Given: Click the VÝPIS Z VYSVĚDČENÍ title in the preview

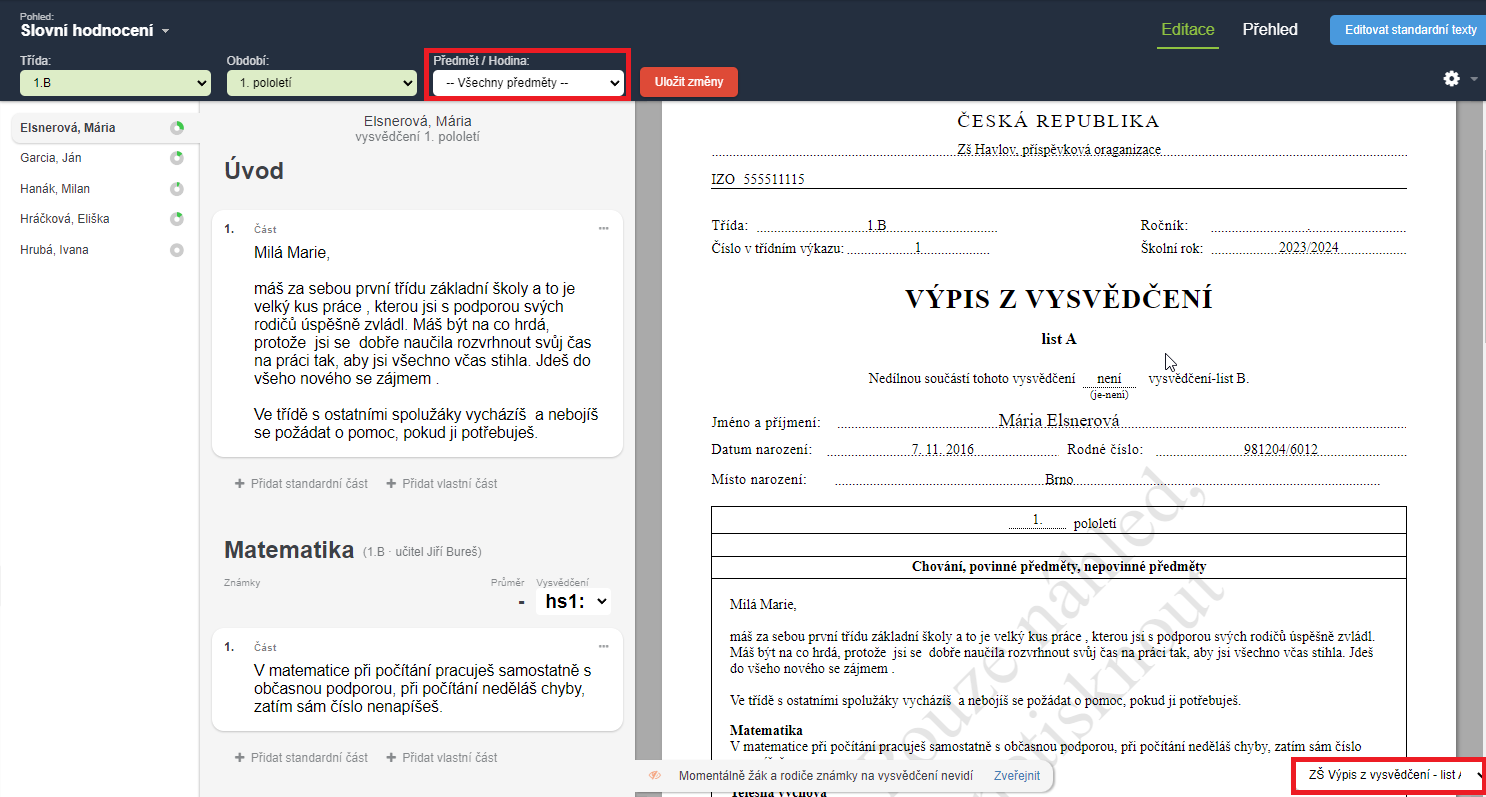Looking at the screenshot, I should (1059, 299).
